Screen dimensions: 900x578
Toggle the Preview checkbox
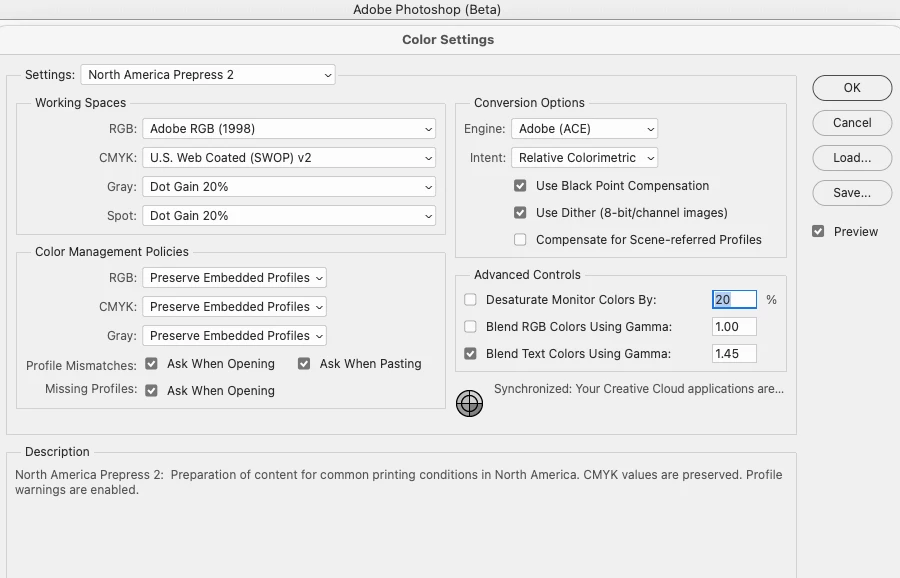tap(818, 231)
